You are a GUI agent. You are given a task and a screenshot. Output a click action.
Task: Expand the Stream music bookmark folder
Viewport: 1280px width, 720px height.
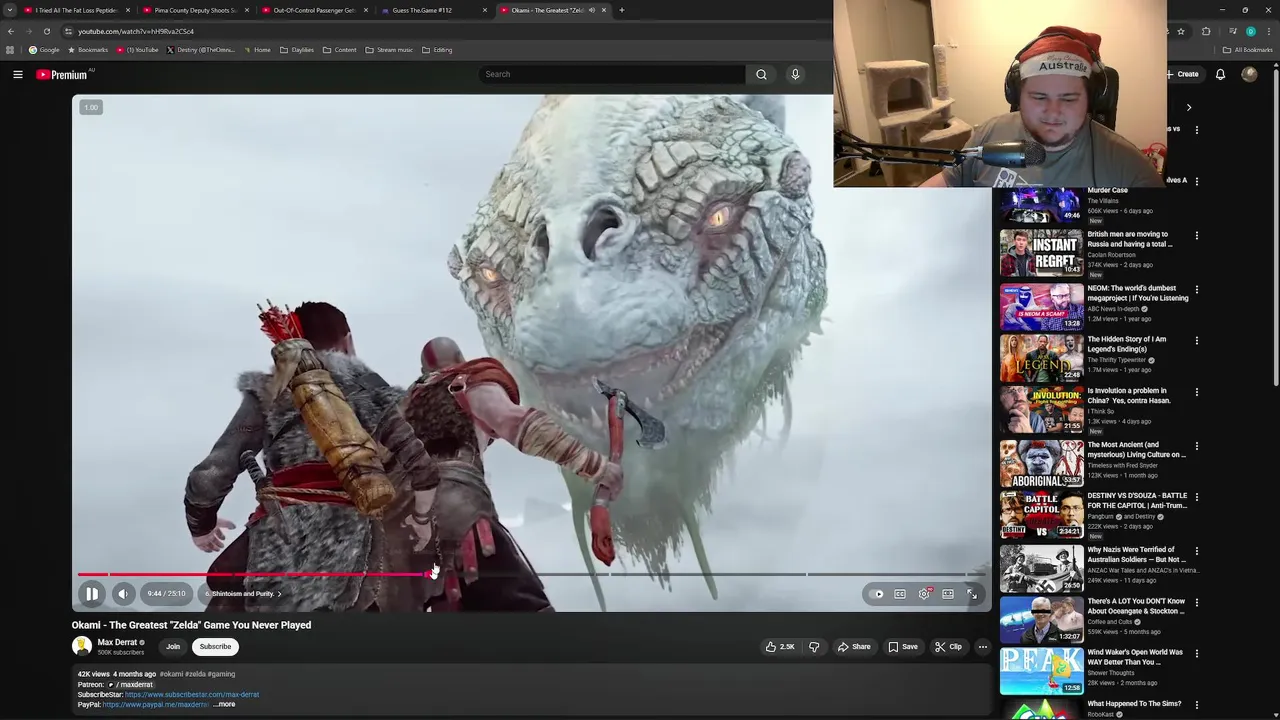pyautogui.click(x=389, y=50)
